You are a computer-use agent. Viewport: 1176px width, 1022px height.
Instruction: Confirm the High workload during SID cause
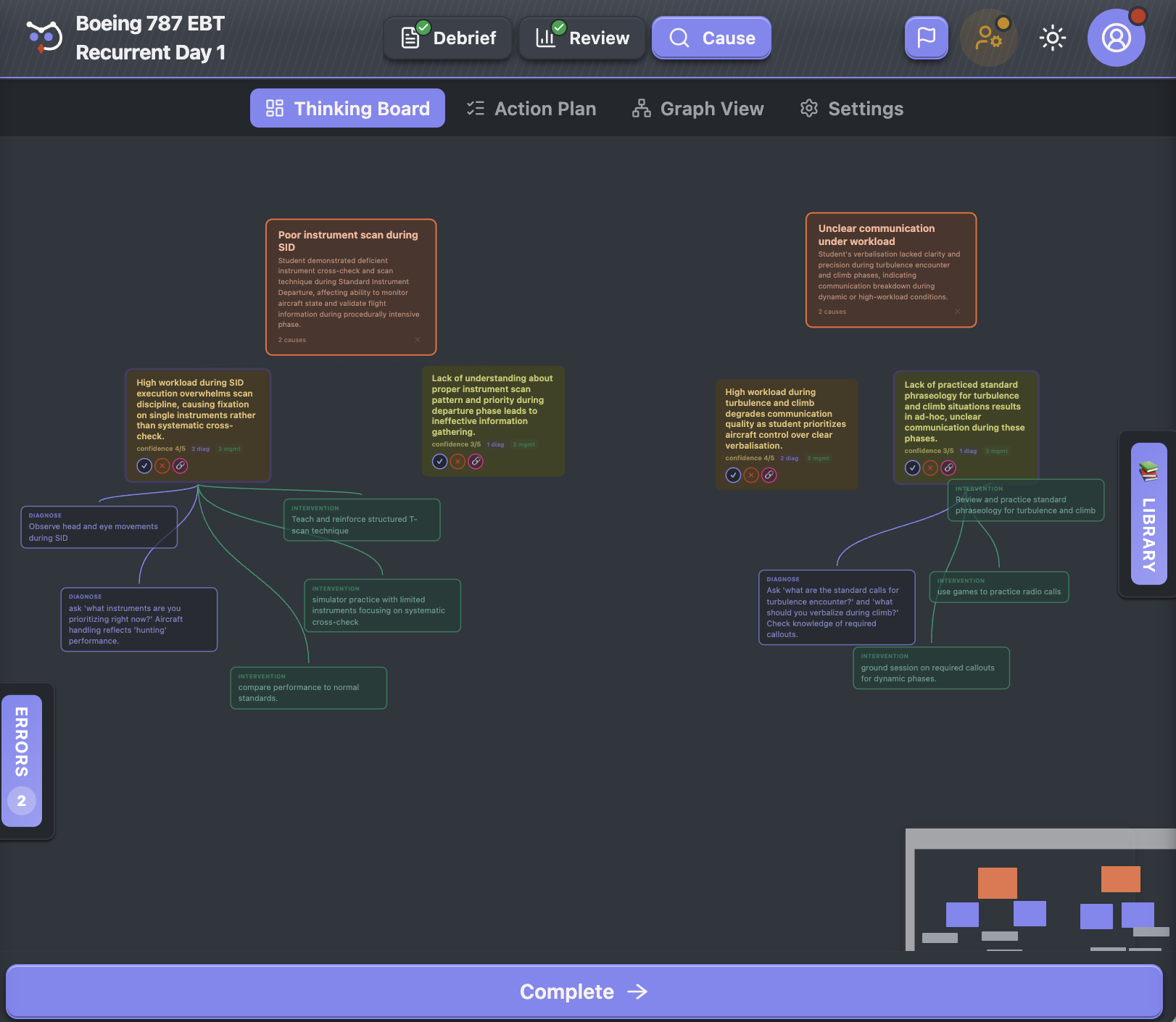144,466
